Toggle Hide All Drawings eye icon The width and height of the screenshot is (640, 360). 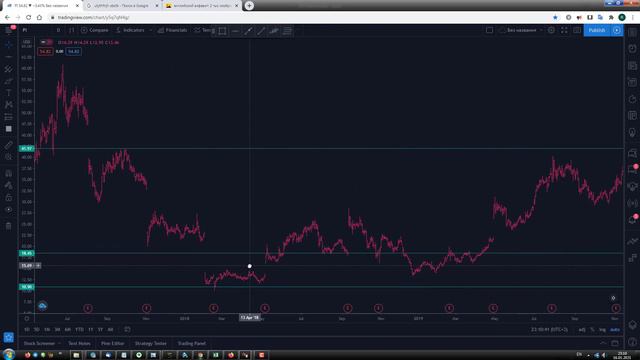click(x=9, y=209)
